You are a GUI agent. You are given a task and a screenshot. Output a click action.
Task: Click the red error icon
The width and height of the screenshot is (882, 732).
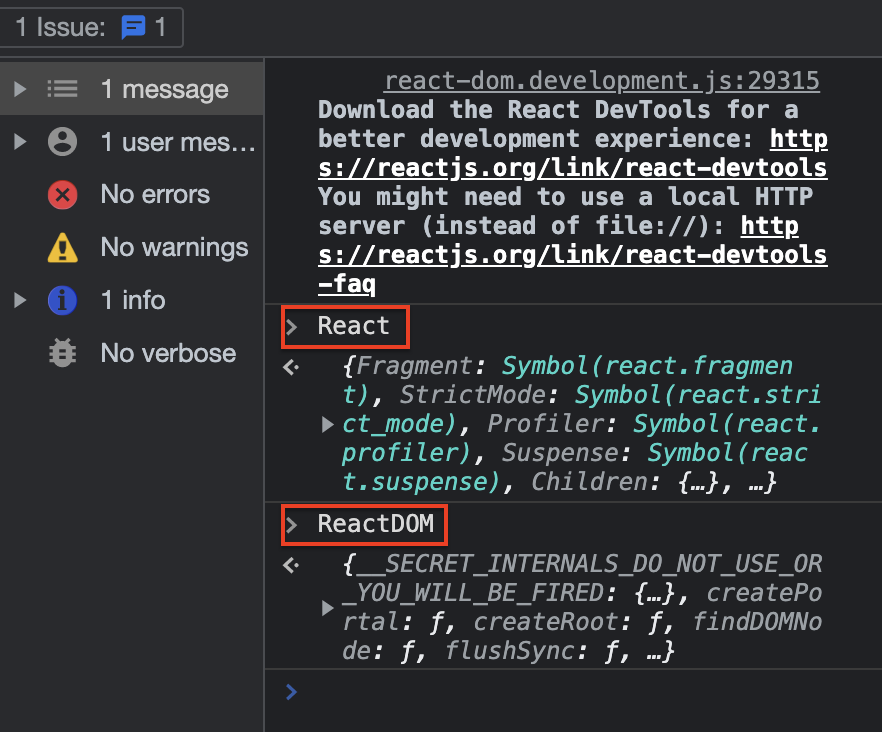(x=62, y=195)
